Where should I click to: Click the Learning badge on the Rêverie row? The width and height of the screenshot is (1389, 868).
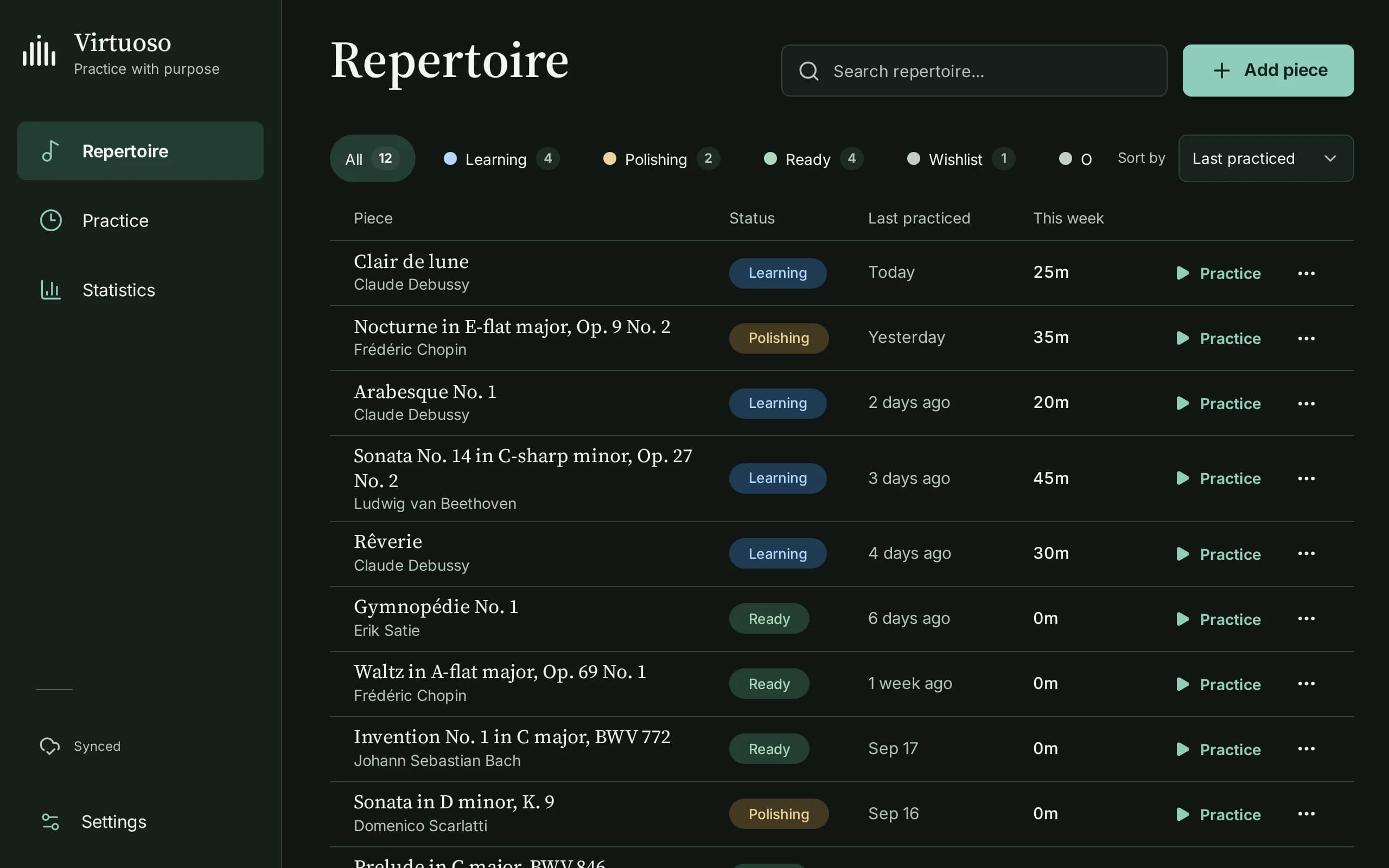[778, 553]
